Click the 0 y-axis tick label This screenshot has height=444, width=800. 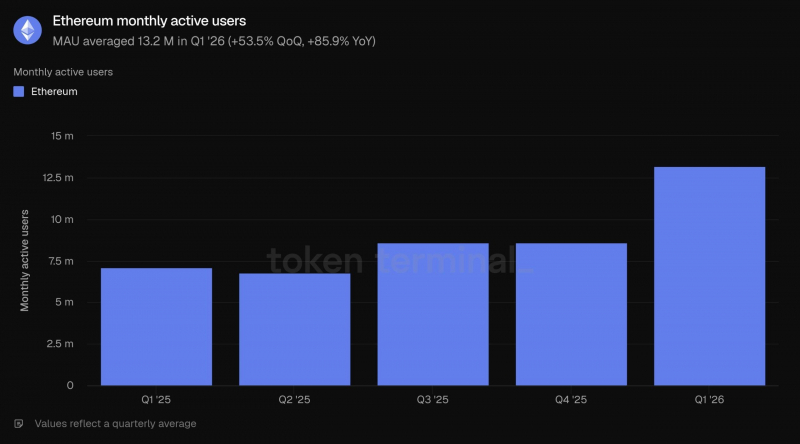[70, 385]
